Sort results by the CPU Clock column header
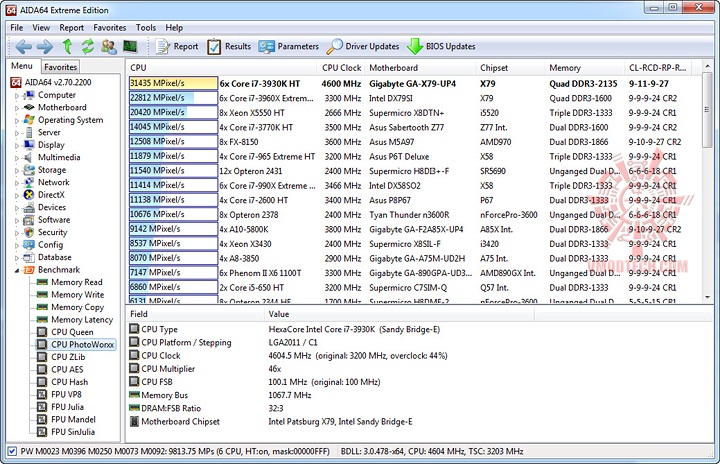 pos(342,68)
